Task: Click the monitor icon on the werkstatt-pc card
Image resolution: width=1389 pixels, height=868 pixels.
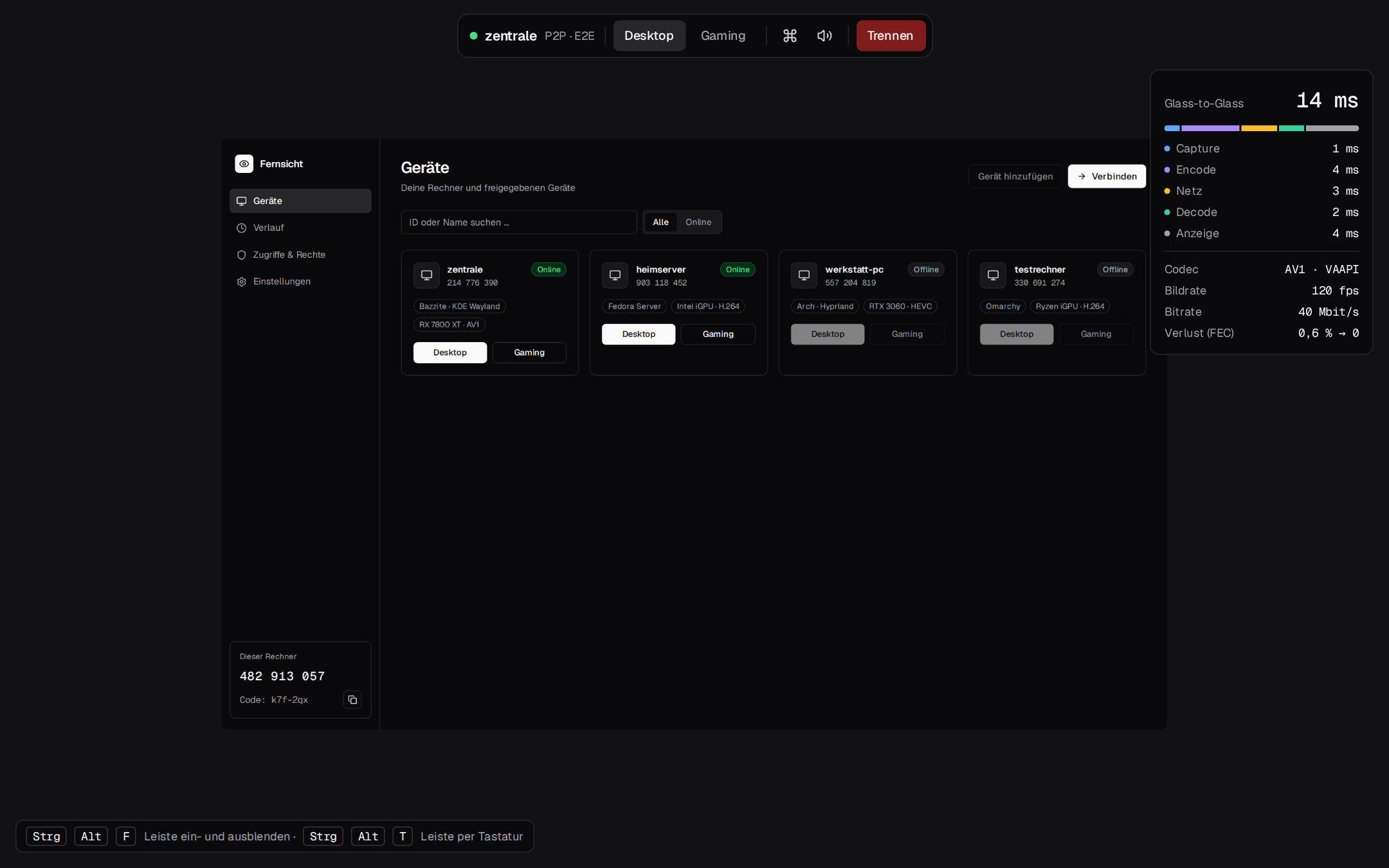Action: click(x=804, y=275)
